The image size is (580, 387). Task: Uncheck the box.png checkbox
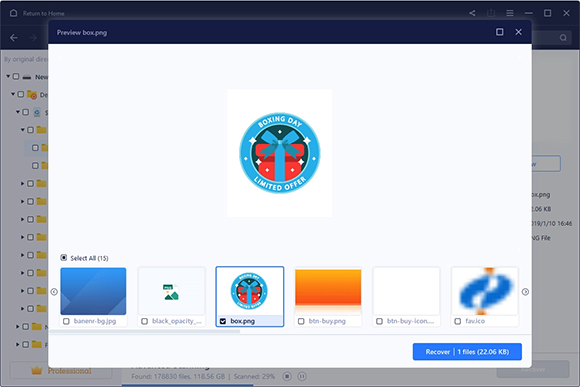click(x=223, y=321)
